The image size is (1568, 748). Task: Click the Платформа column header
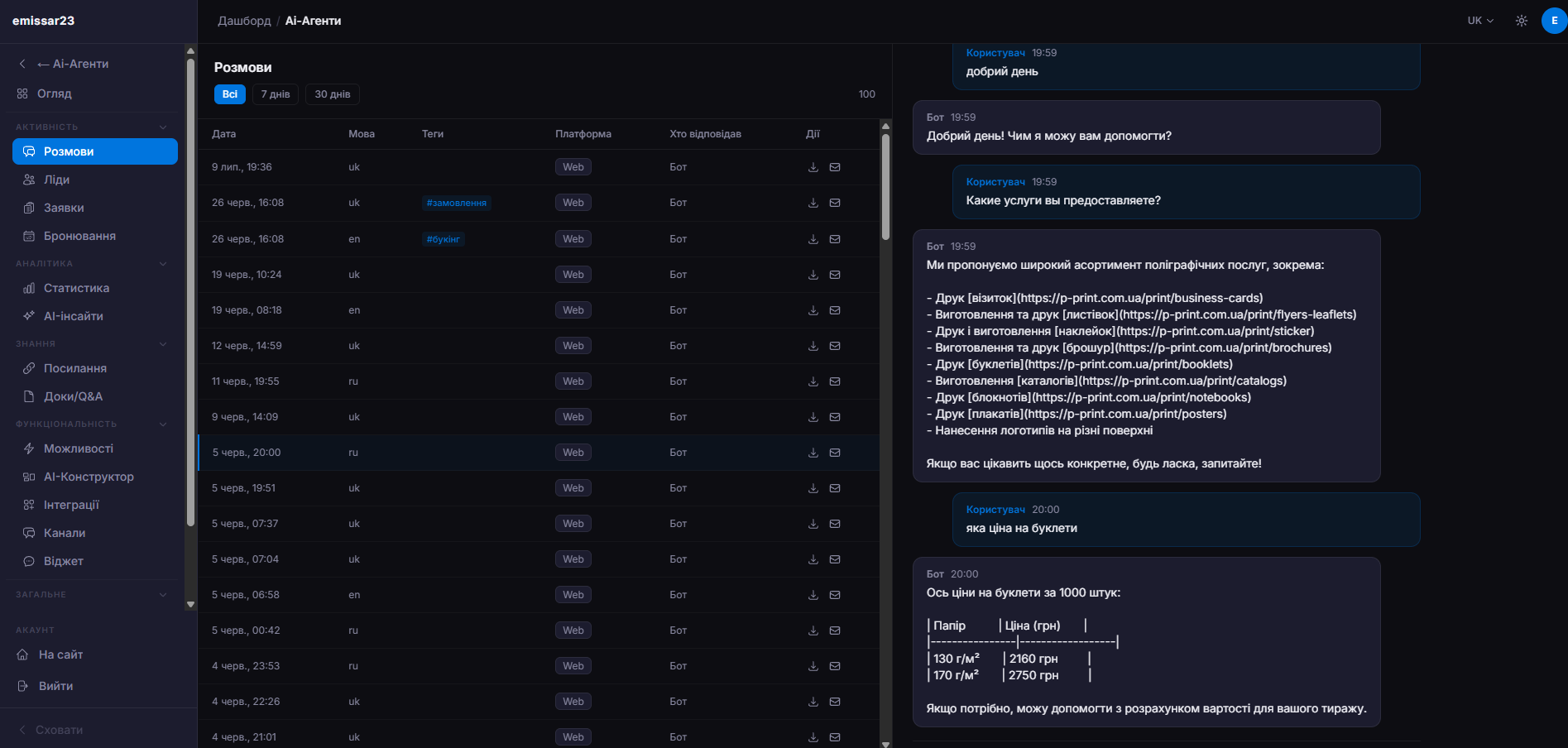pos(583,134)
